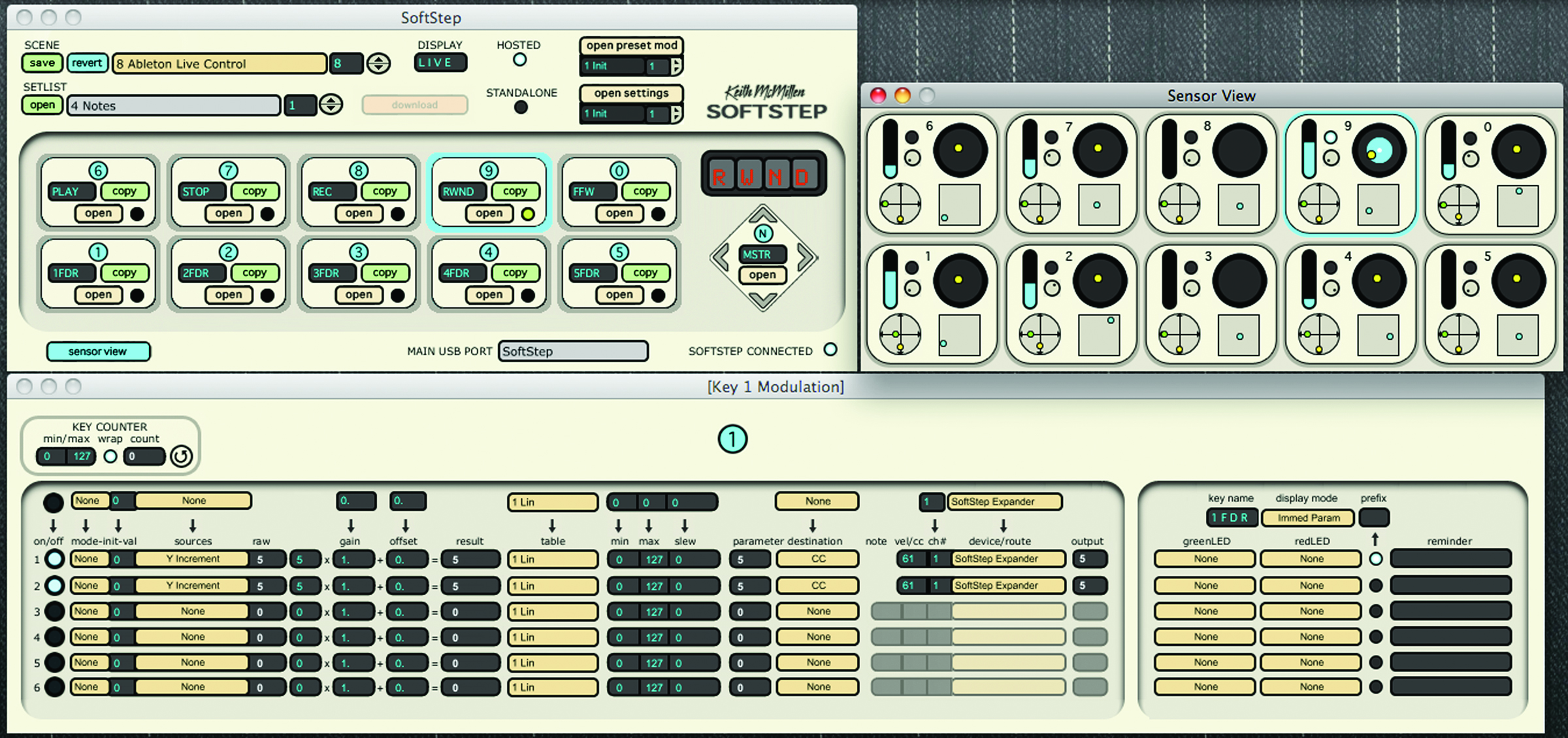Open row 1 CC parameter destination dropdown
Image resolution: width=1568 pixels, height=738 pixels.
coord(817,559)
